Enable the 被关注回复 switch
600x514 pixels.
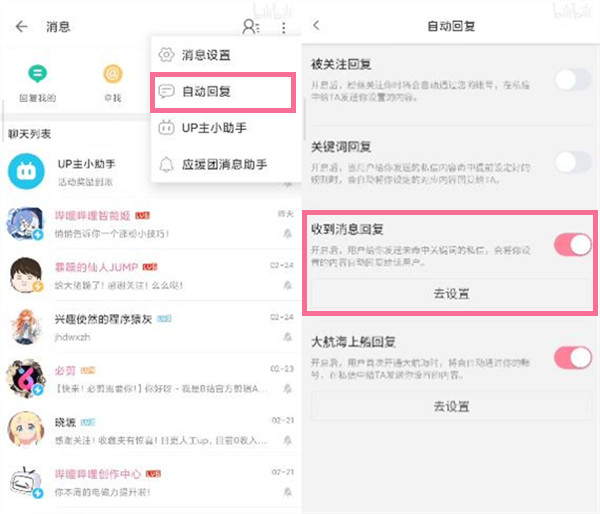coord(573,80)
